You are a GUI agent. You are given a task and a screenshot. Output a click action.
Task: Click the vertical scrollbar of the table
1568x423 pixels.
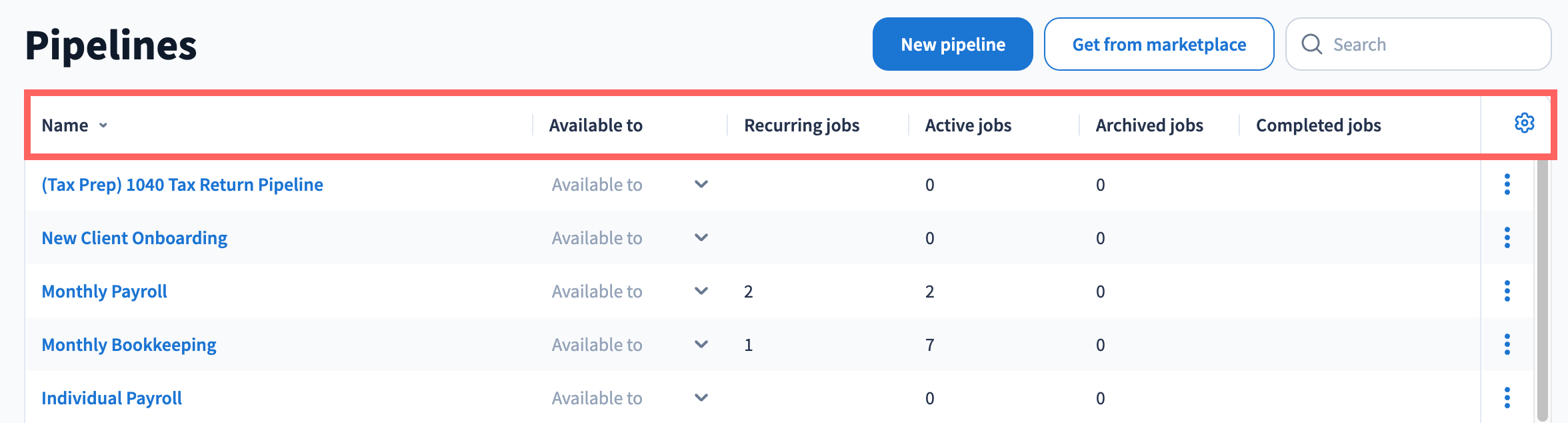coord(1542,287)
